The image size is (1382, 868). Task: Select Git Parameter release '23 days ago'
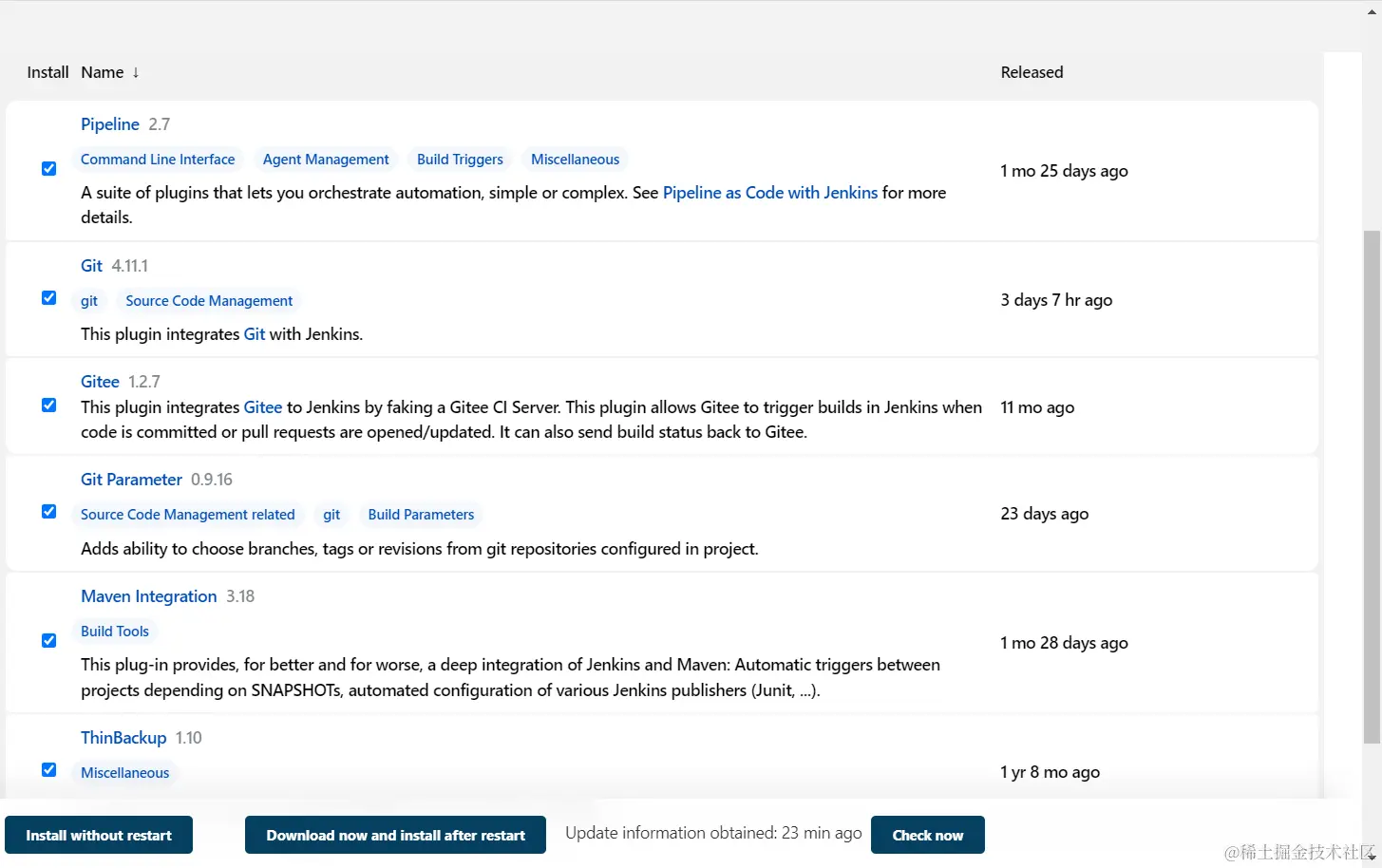coord(1045,514)
